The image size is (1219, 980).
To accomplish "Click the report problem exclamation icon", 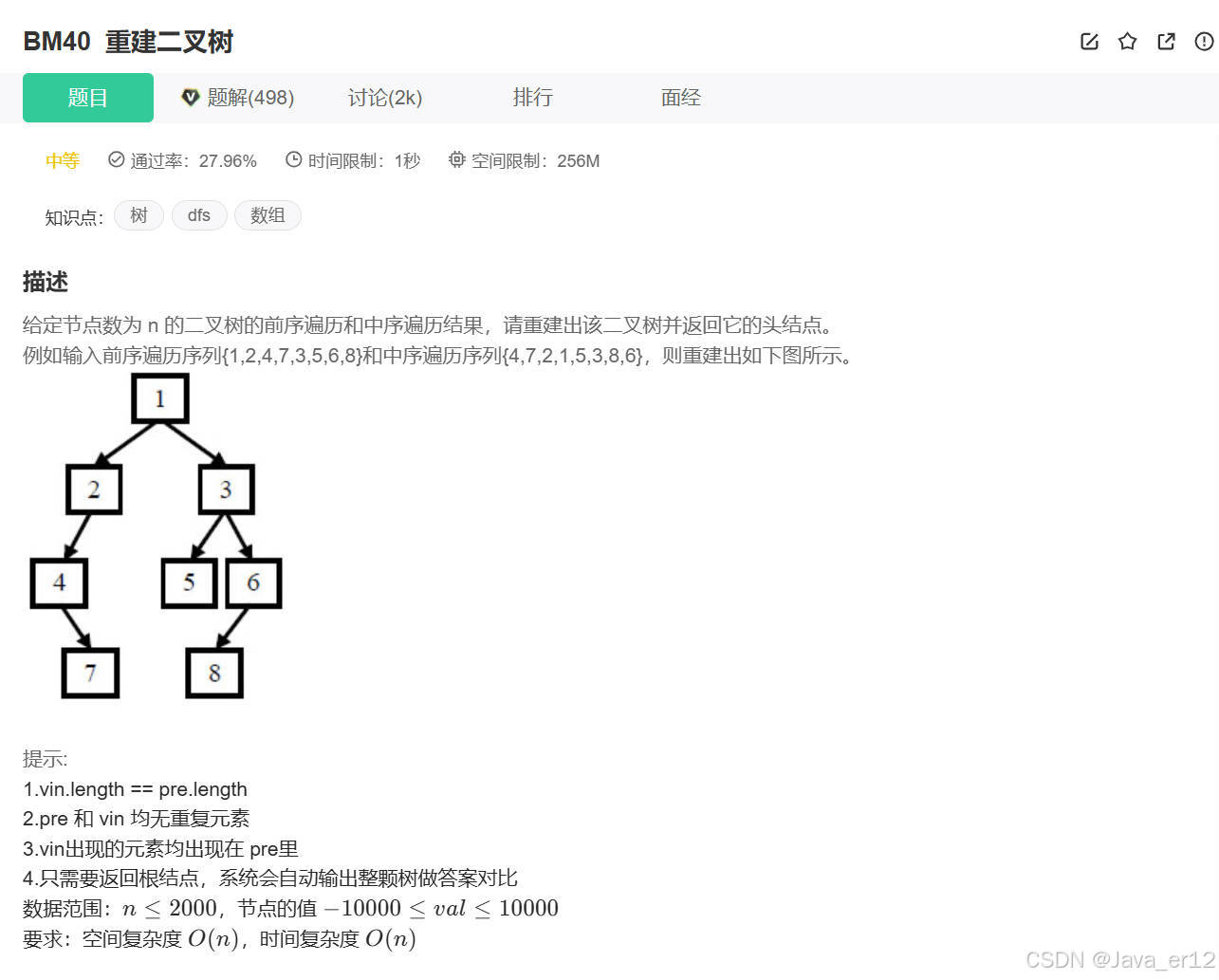I will pyautogui.click(x=1203, y=41).
